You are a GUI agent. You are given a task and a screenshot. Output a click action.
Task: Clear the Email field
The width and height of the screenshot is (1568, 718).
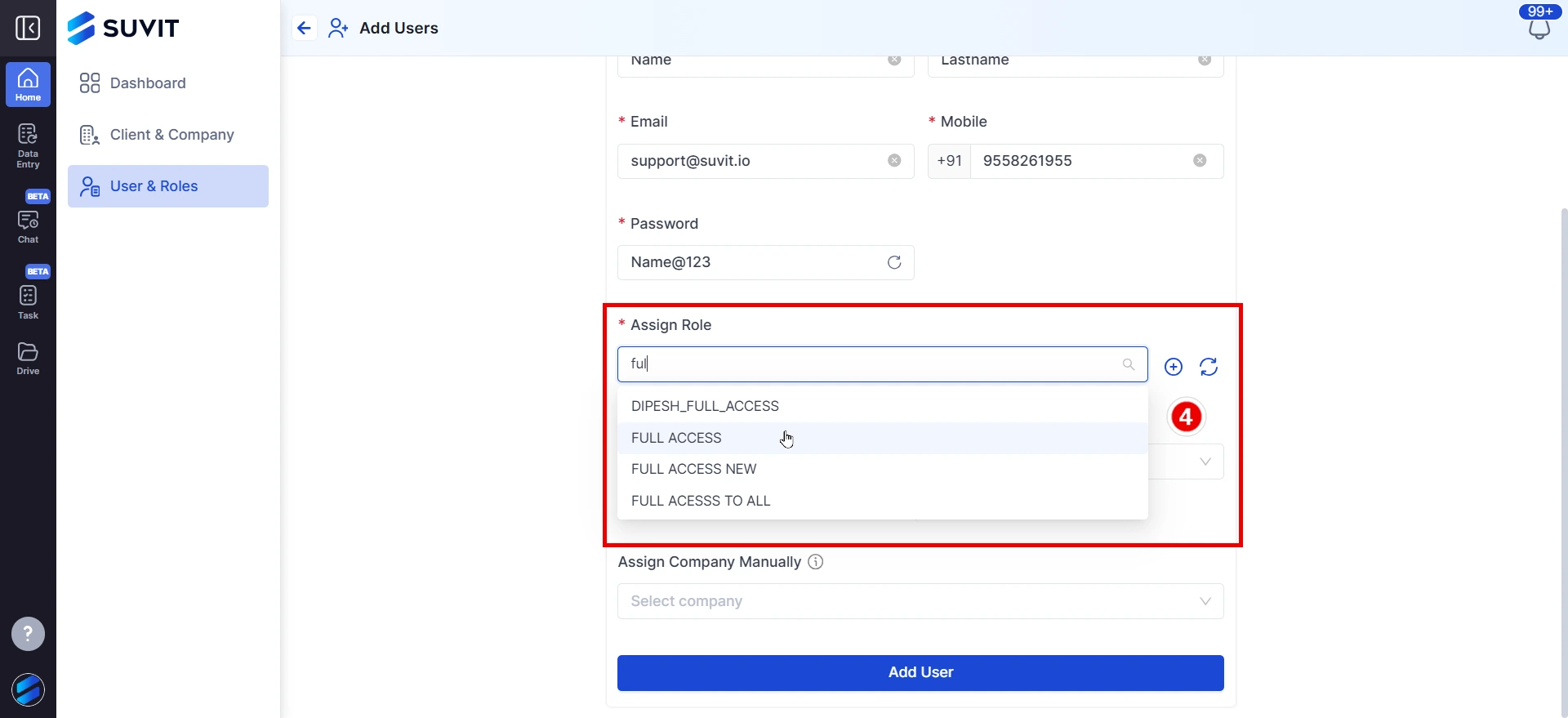(894, 161)
